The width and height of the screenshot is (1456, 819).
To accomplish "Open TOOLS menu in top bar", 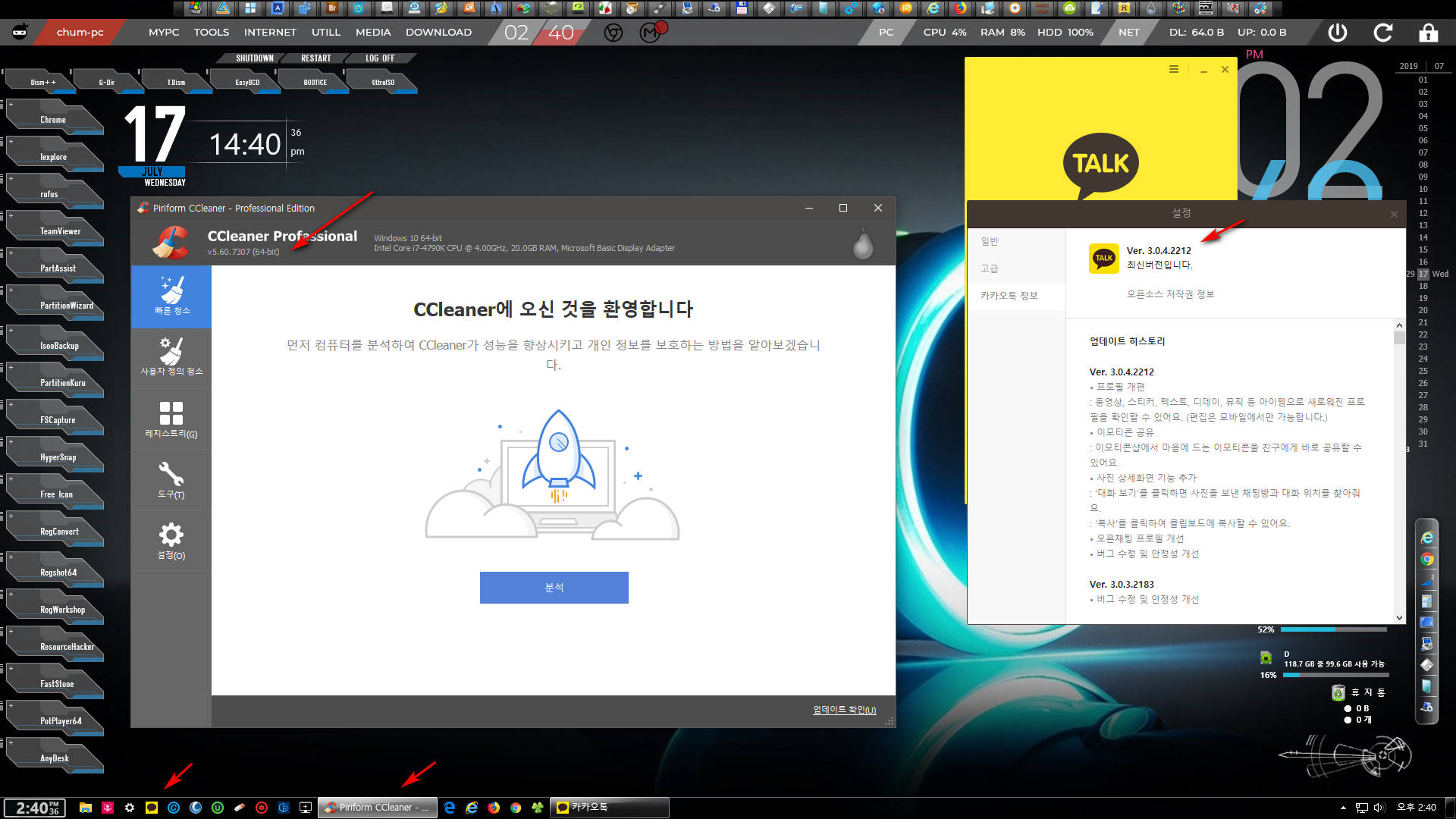I will pyautogui.click(x=212, y=32).
